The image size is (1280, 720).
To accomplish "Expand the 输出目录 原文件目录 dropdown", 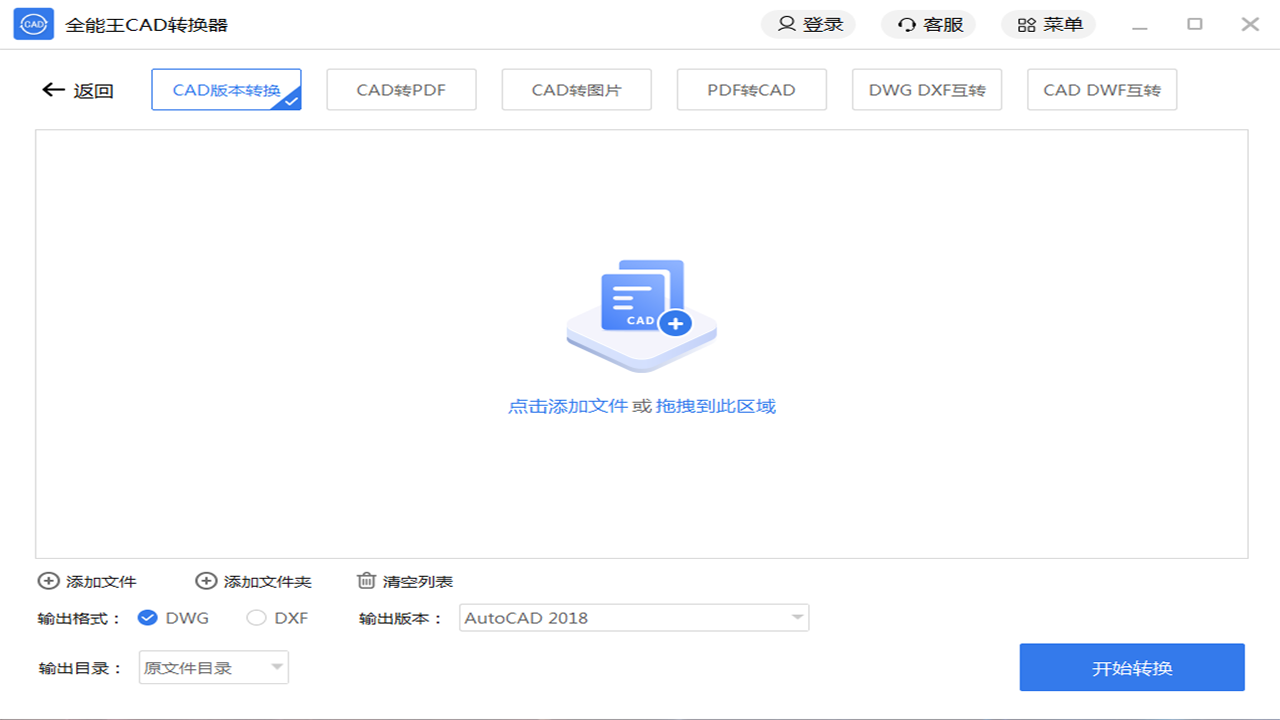I will (x=213, y=667).
